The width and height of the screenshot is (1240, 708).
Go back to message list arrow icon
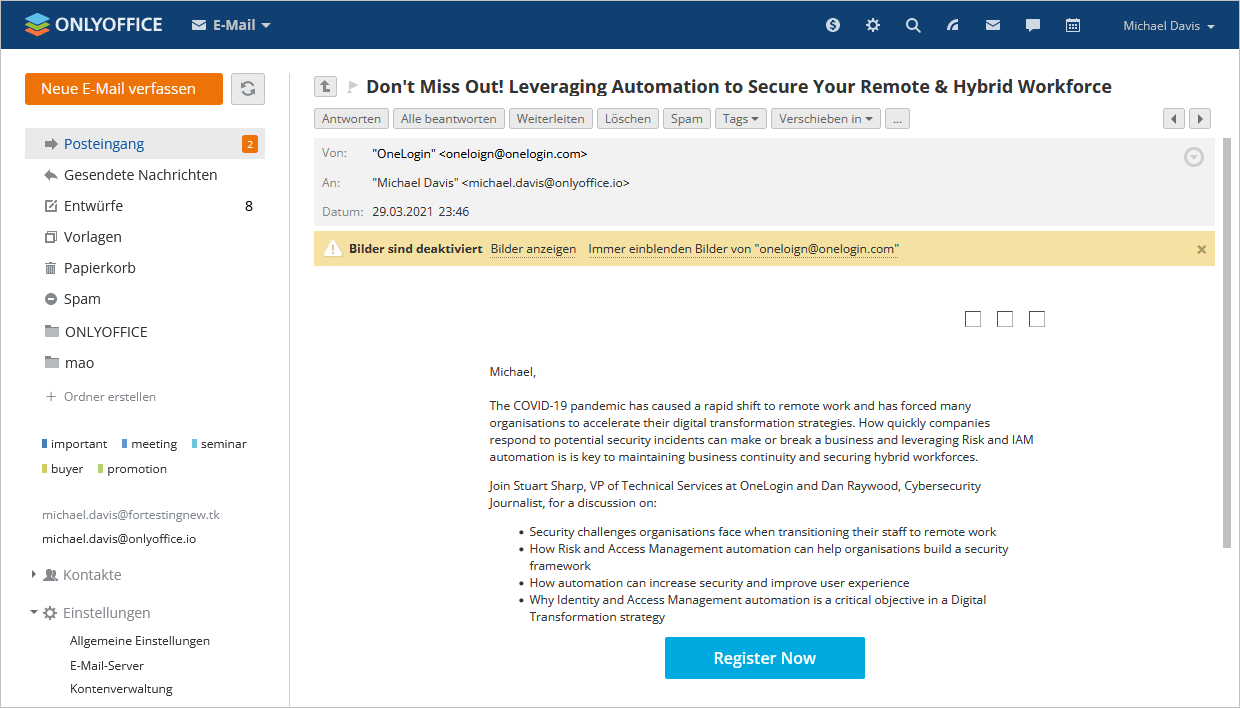325,87
